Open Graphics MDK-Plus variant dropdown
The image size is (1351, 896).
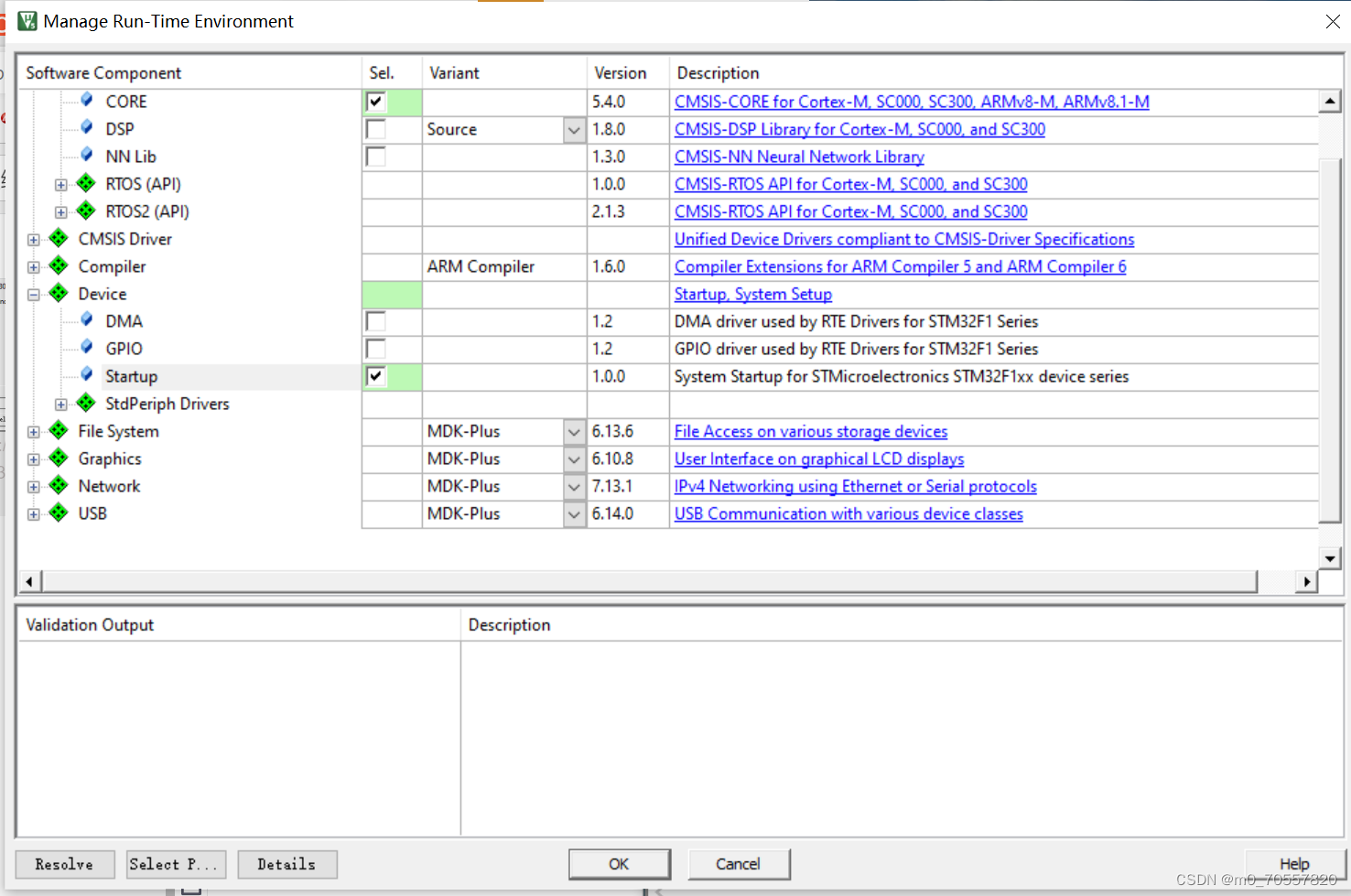574,459
